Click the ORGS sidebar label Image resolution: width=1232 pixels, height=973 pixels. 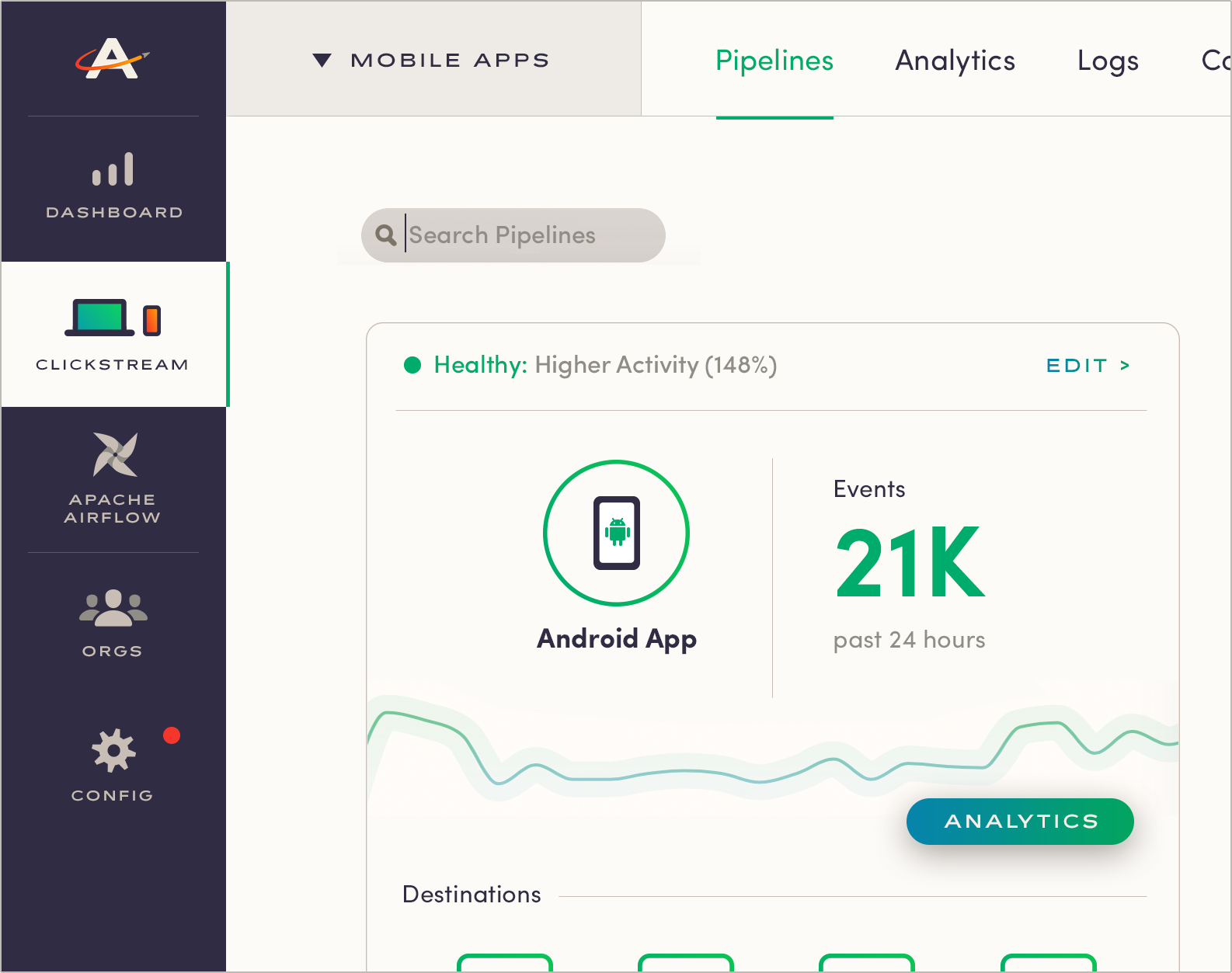click(113, 651)
